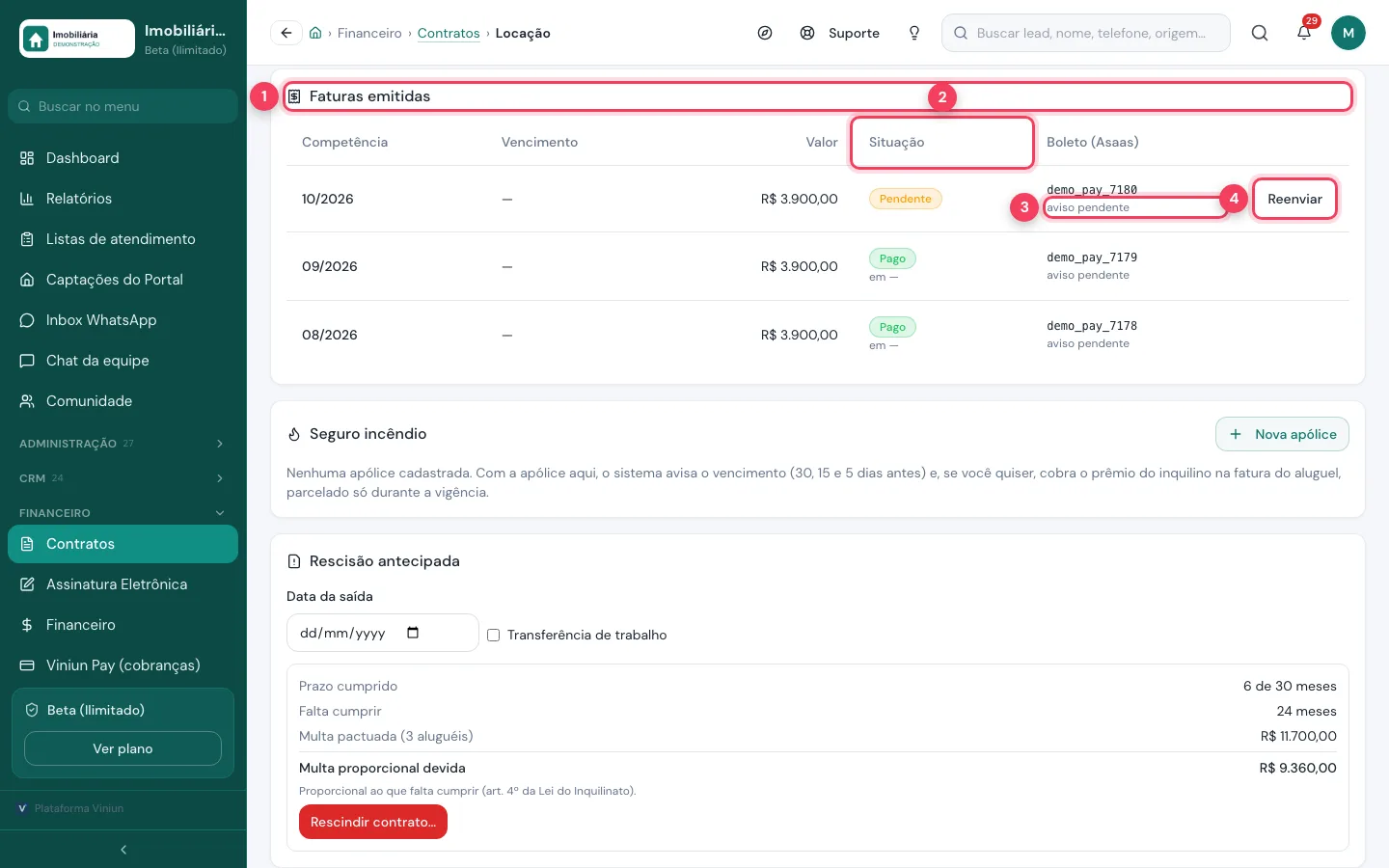
Task: Select Contratos in the sidebar
Action: [123, 544]
